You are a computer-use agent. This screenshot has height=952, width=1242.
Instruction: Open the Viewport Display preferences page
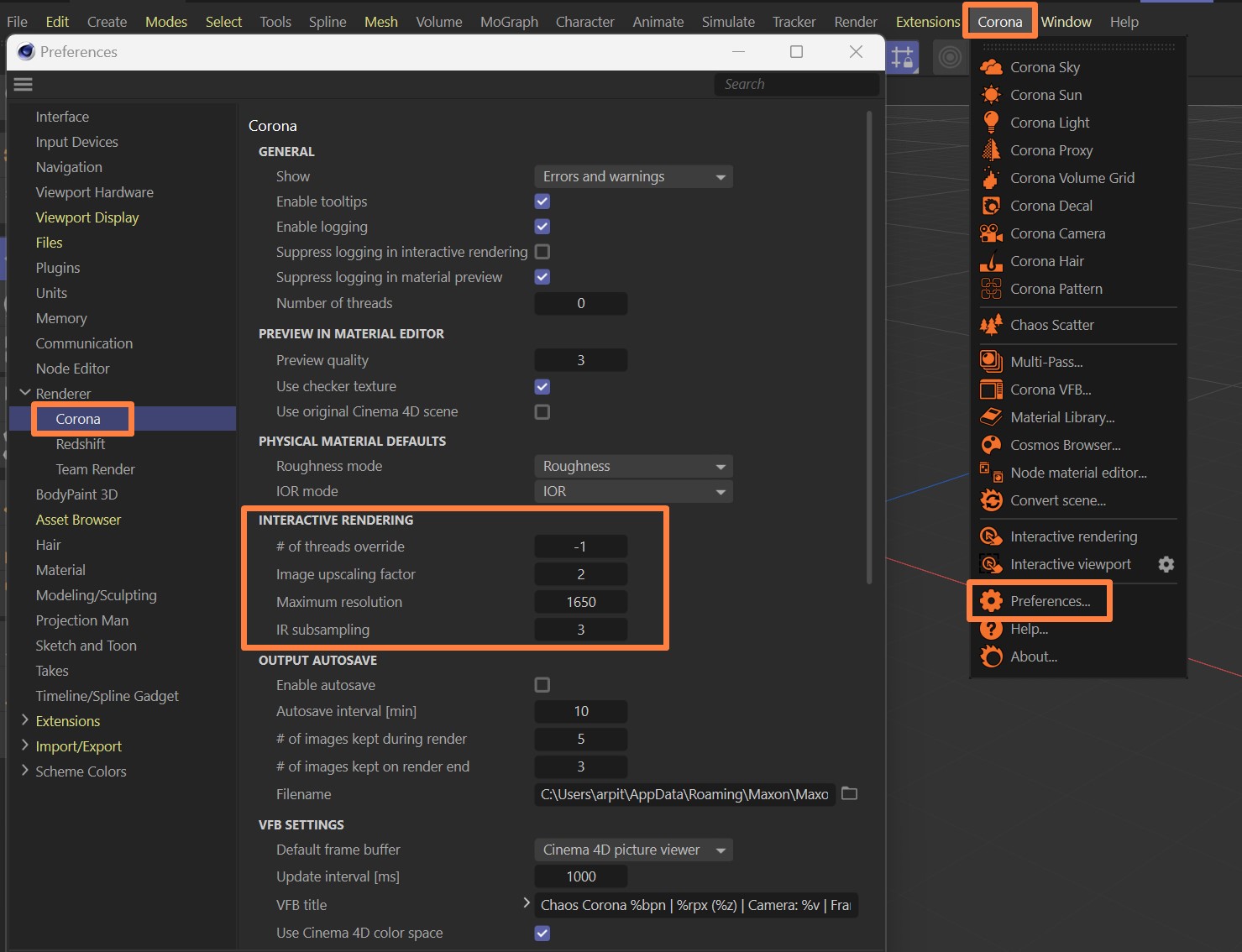point(87,217)
